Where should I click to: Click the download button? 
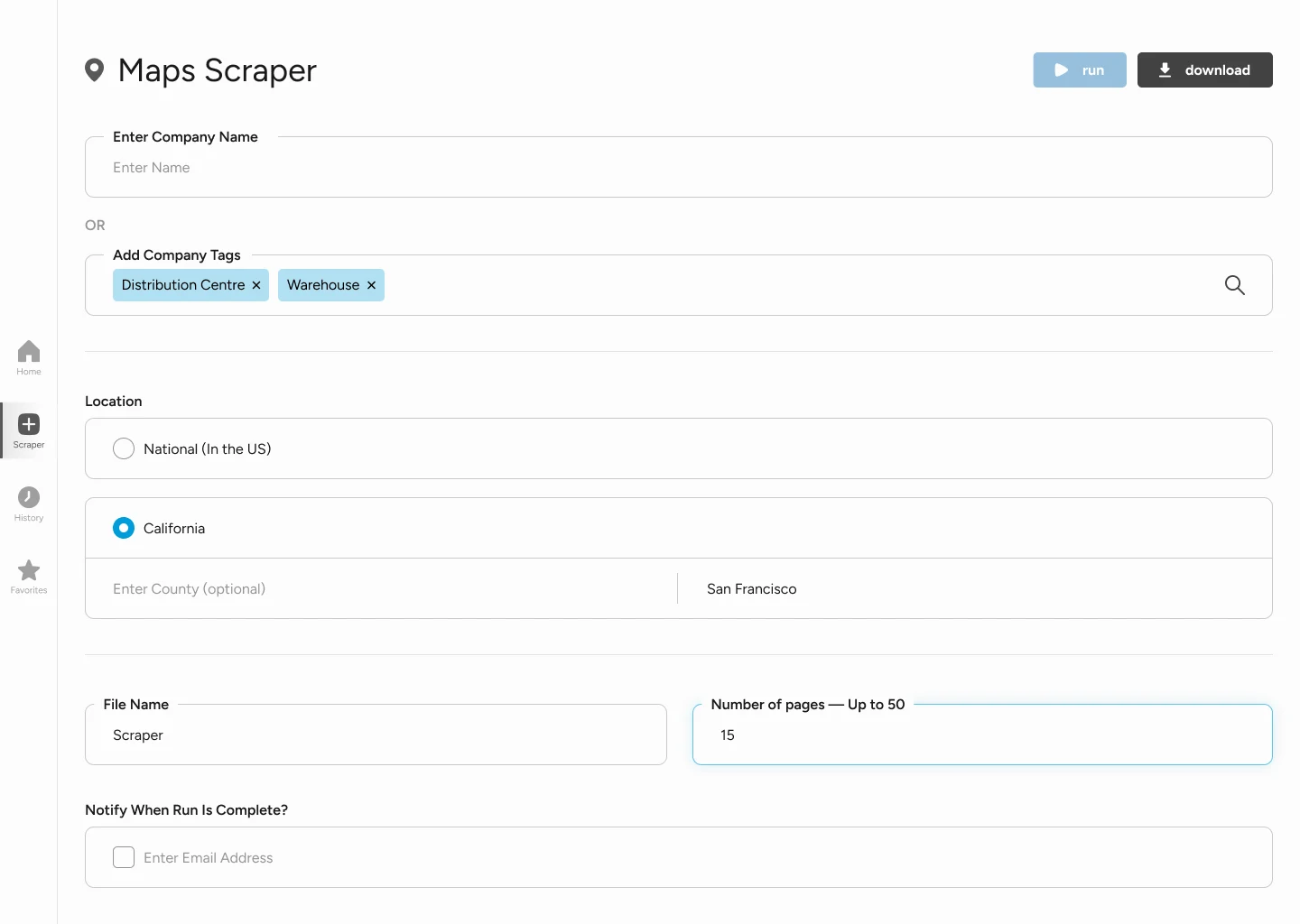click(1205, 70)
